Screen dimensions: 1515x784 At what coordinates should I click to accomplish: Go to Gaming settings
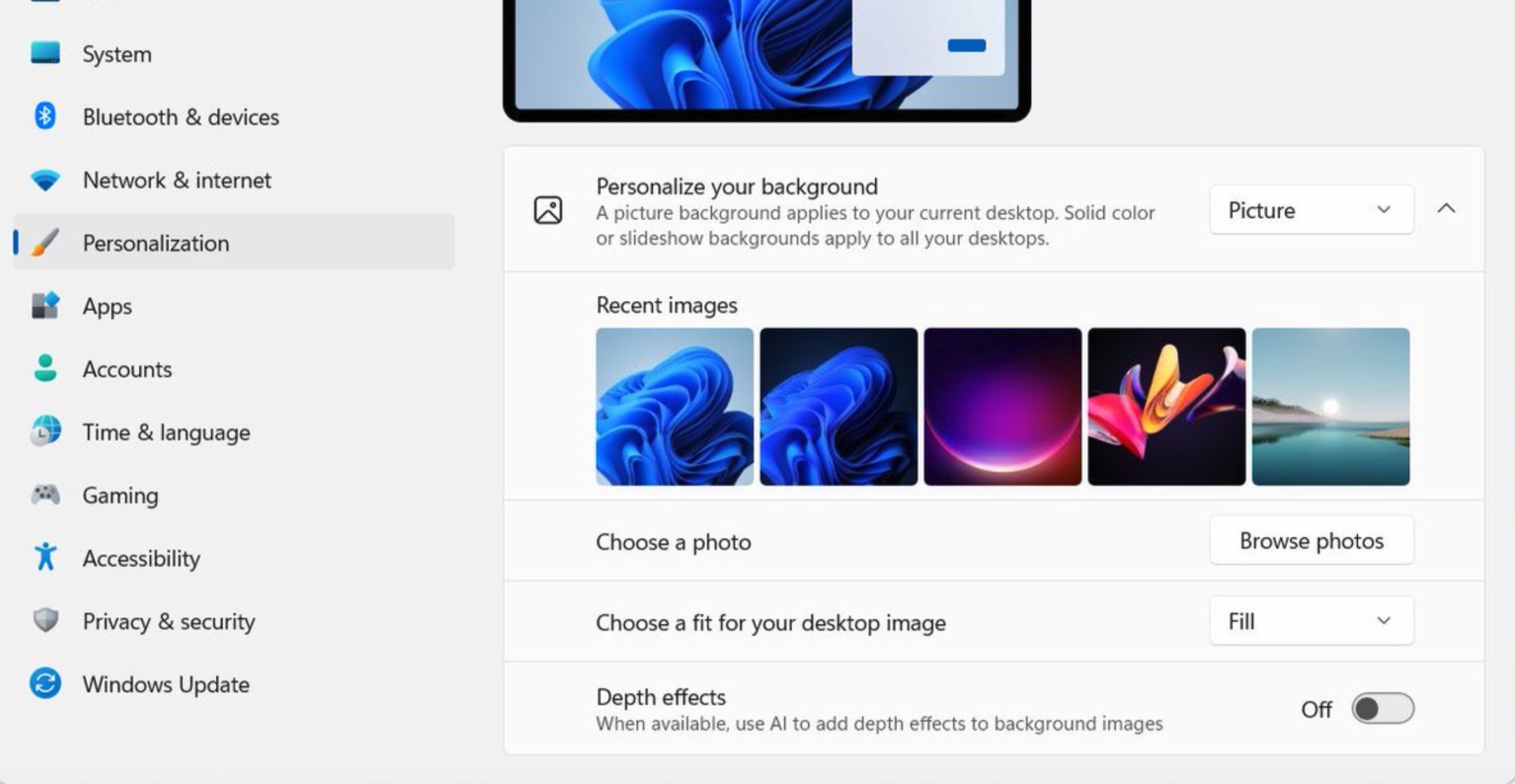point(234,495)
